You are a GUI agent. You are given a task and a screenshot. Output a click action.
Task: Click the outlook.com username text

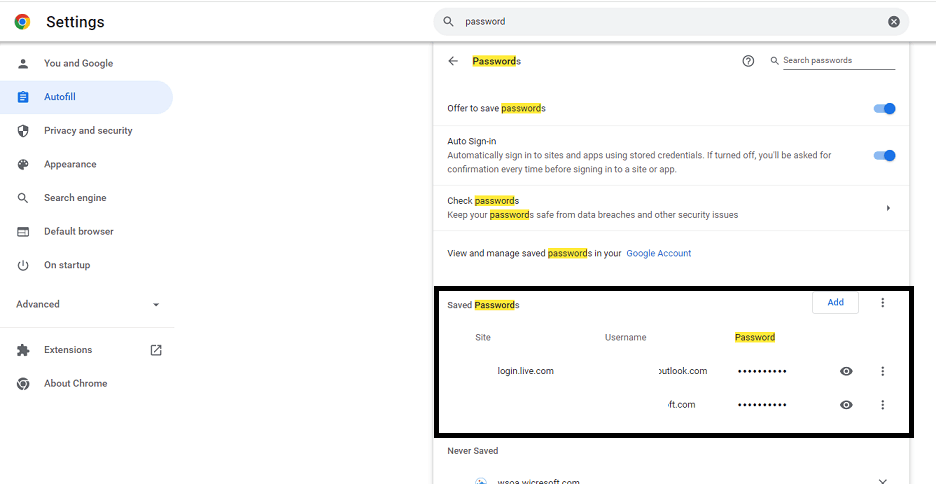(682, 371)
